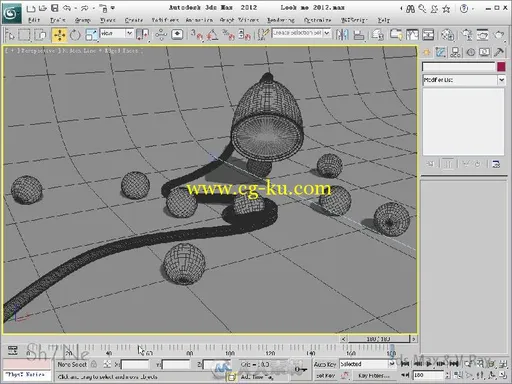Open the Selected key target dropdown
Image resolution: width=512 pixels, height=384 pixels.
pyautogui.click(x=367, y=364)
